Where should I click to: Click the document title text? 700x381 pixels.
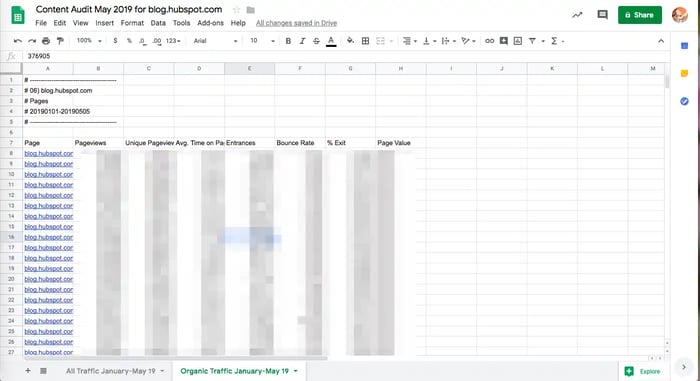[129, 9]
